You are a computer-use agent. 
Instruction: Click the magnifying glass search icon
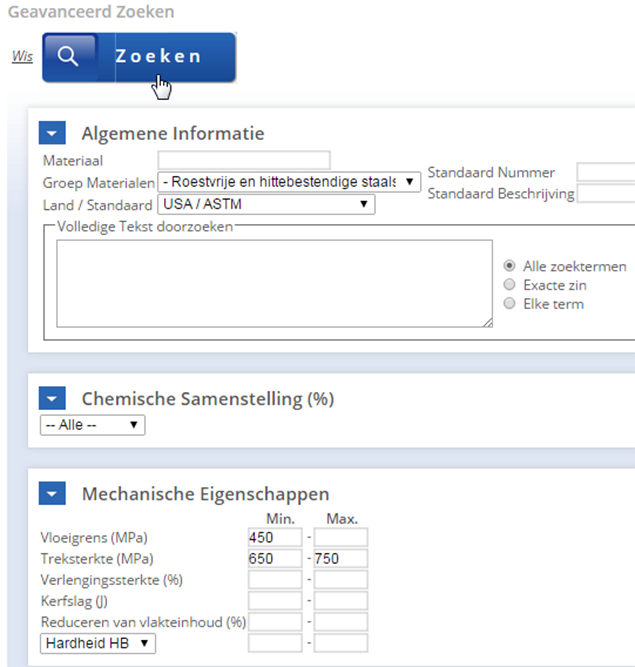point(68,56)
